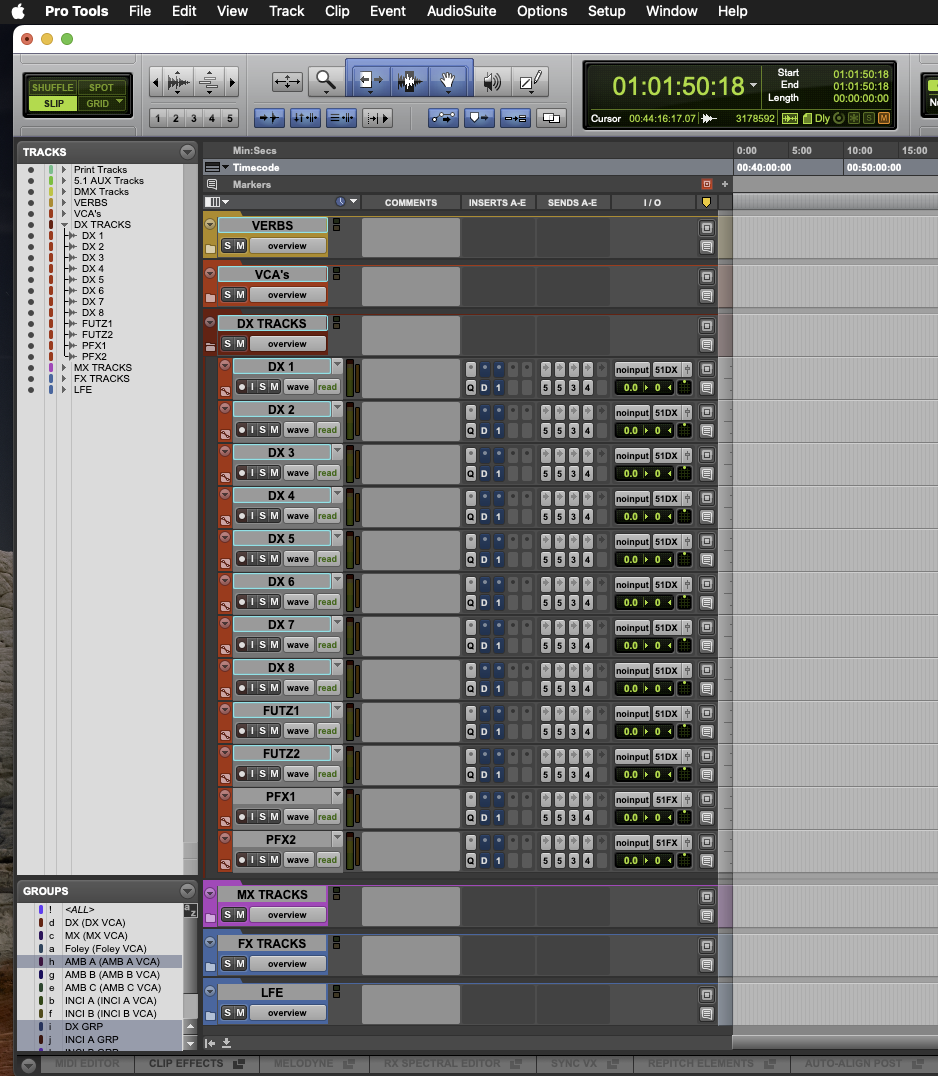Click the Zoom Toggle arrows icon

[287, 82]
